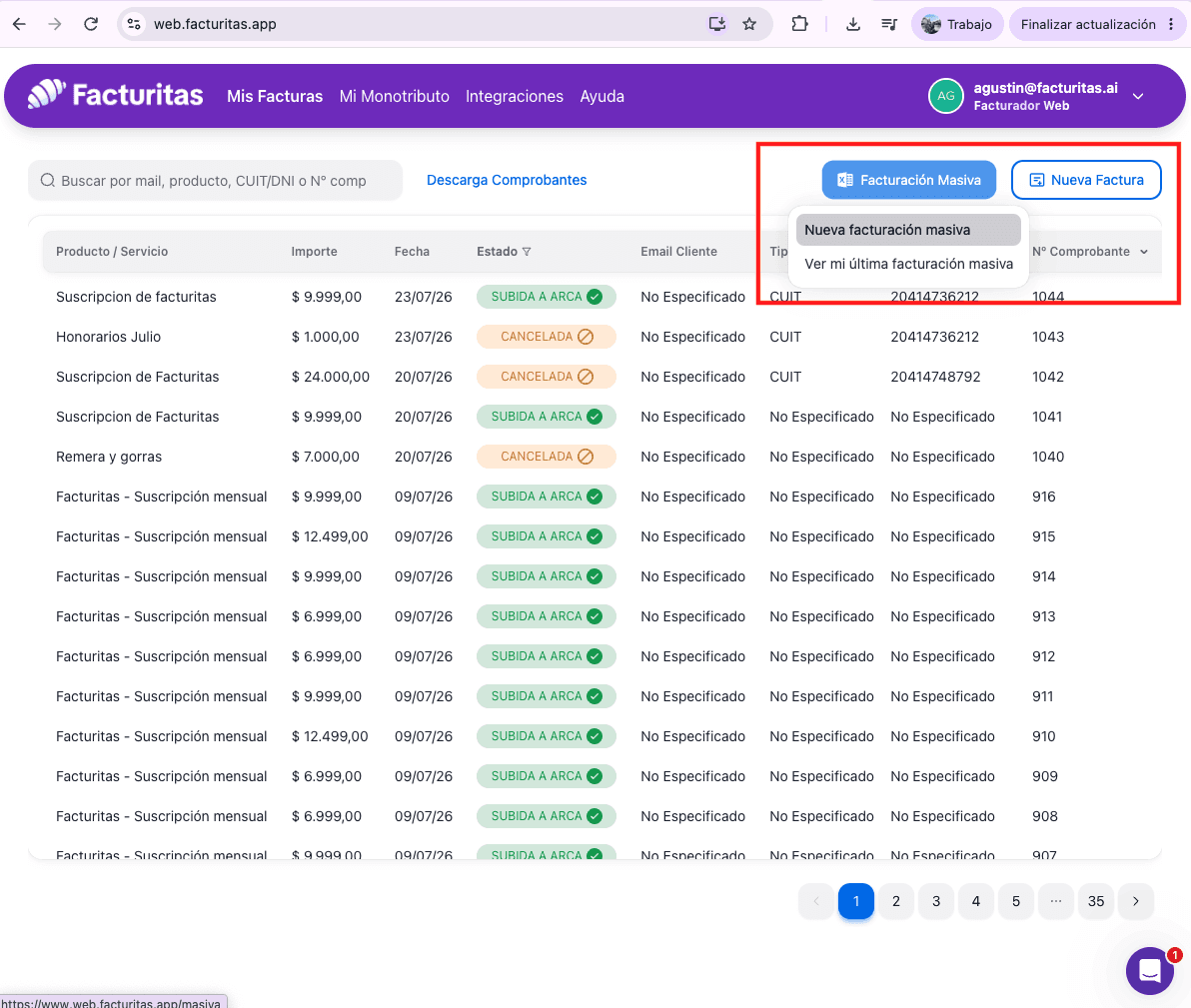Open the Mi Monotributo tab
Image resolution: width=1191 pixels, height=1008 pixels.
(395, 97)
